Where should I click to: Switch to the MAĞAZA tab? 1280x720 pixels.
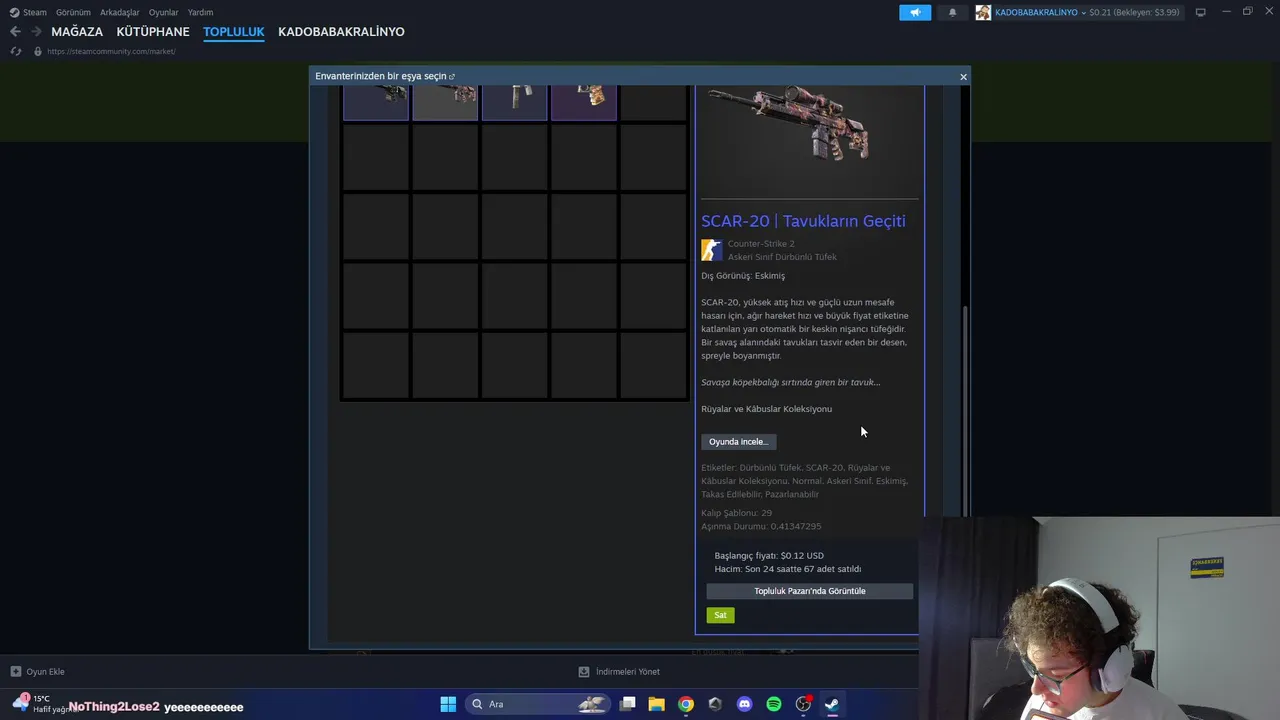coord(77,32)
